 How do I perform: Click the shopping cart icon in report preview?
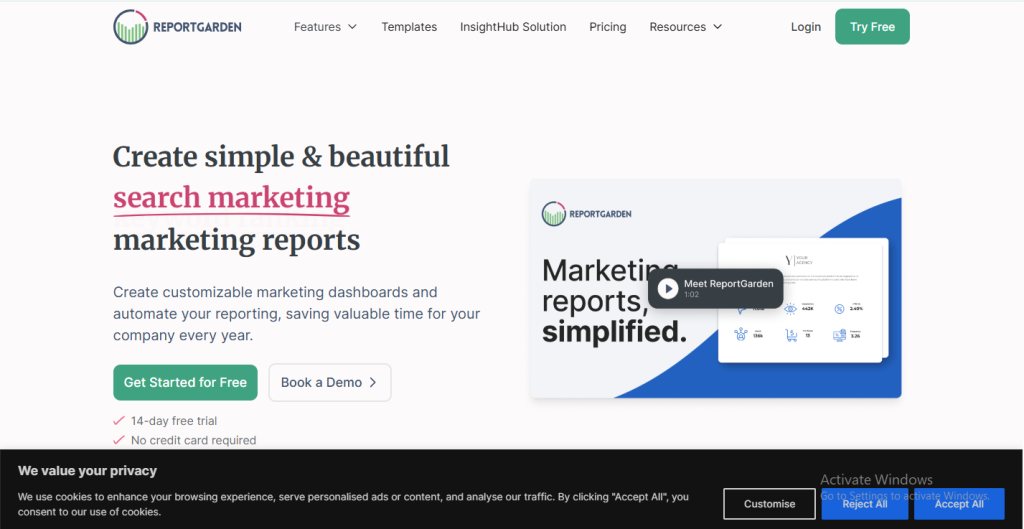(x=791, y=336)
